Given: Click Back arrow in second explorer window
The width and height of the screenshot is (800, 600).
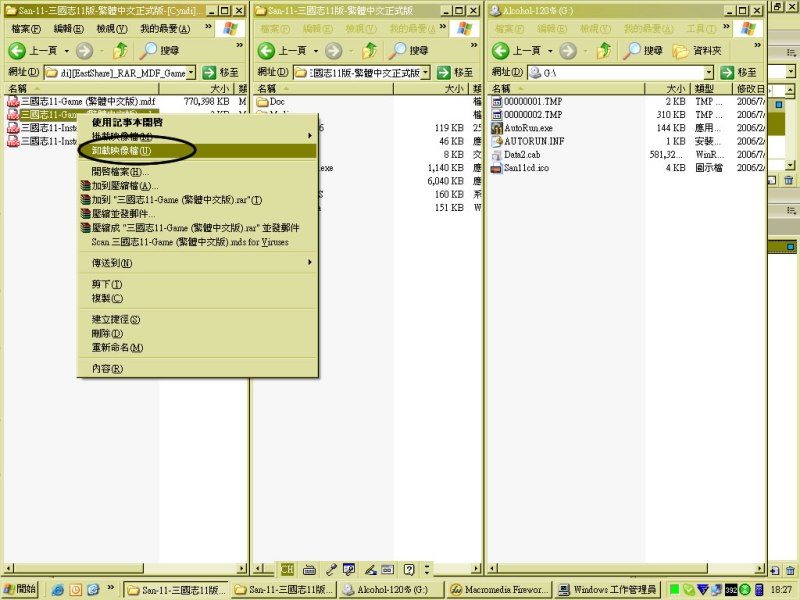Looking at the screenshot, I should [266, 51].
